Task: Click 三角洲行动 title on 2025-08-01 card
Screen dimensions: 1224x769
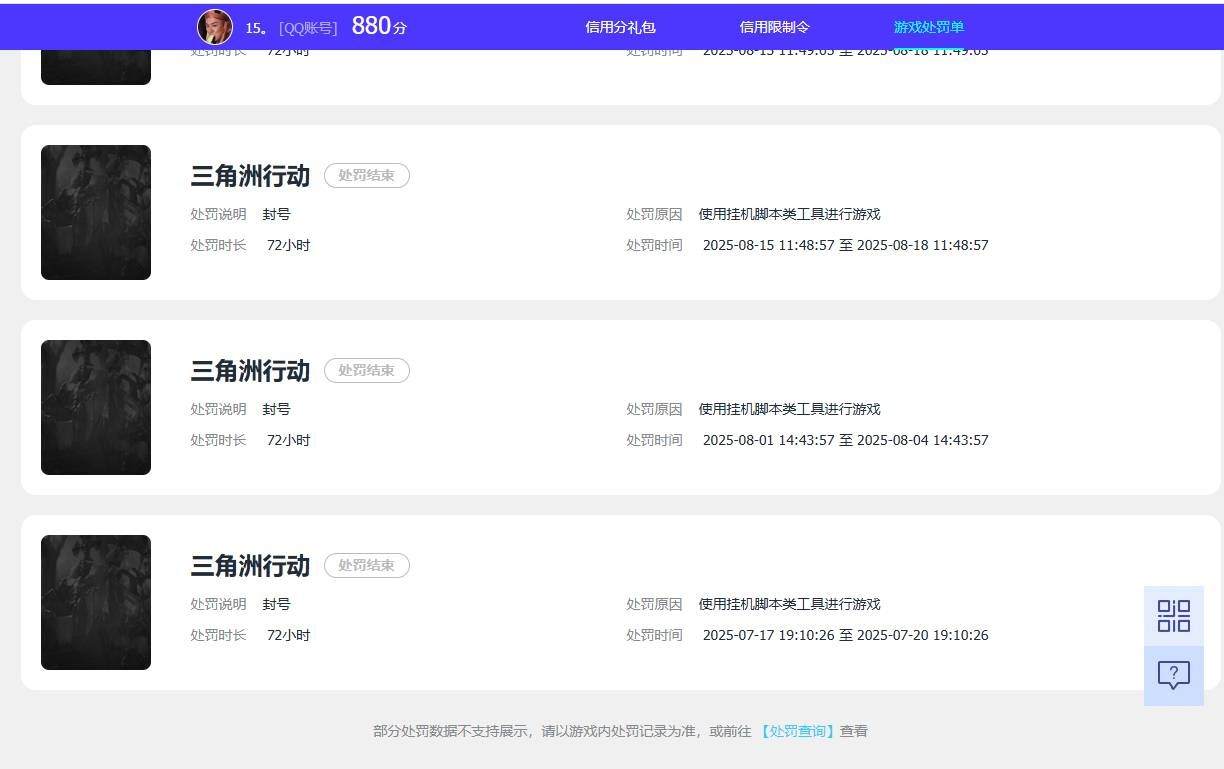Action: coord(250,371)
